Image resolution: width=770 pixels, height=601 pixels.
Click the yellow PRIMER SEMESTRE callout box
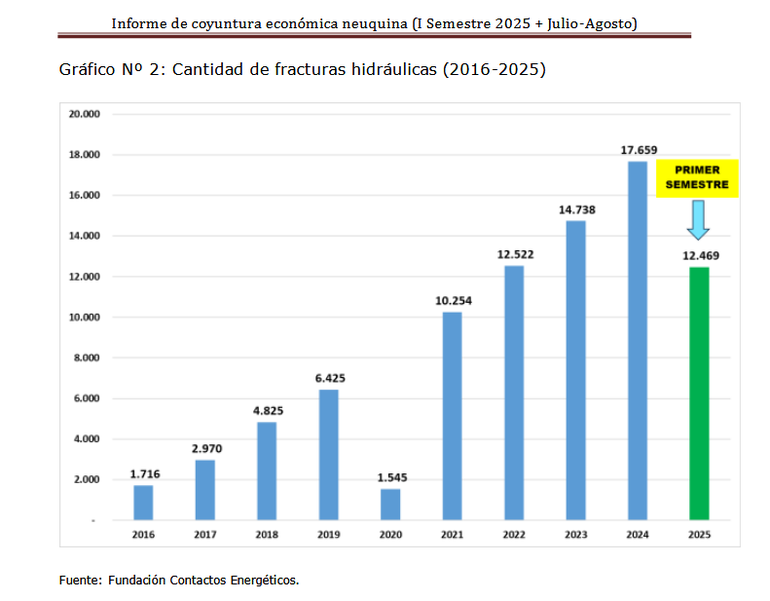tap(697, 177)
